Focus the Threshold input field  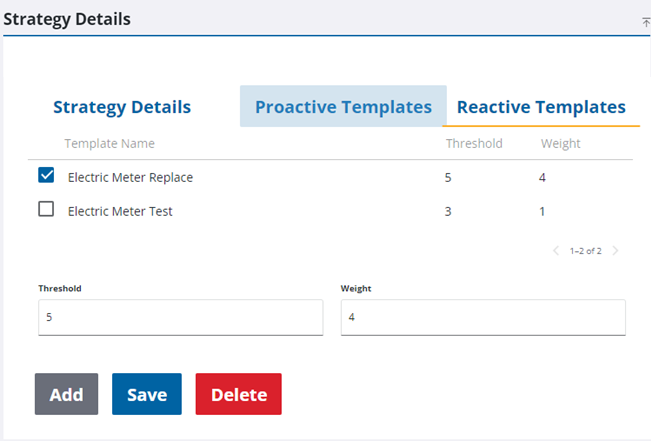[180, 318]
